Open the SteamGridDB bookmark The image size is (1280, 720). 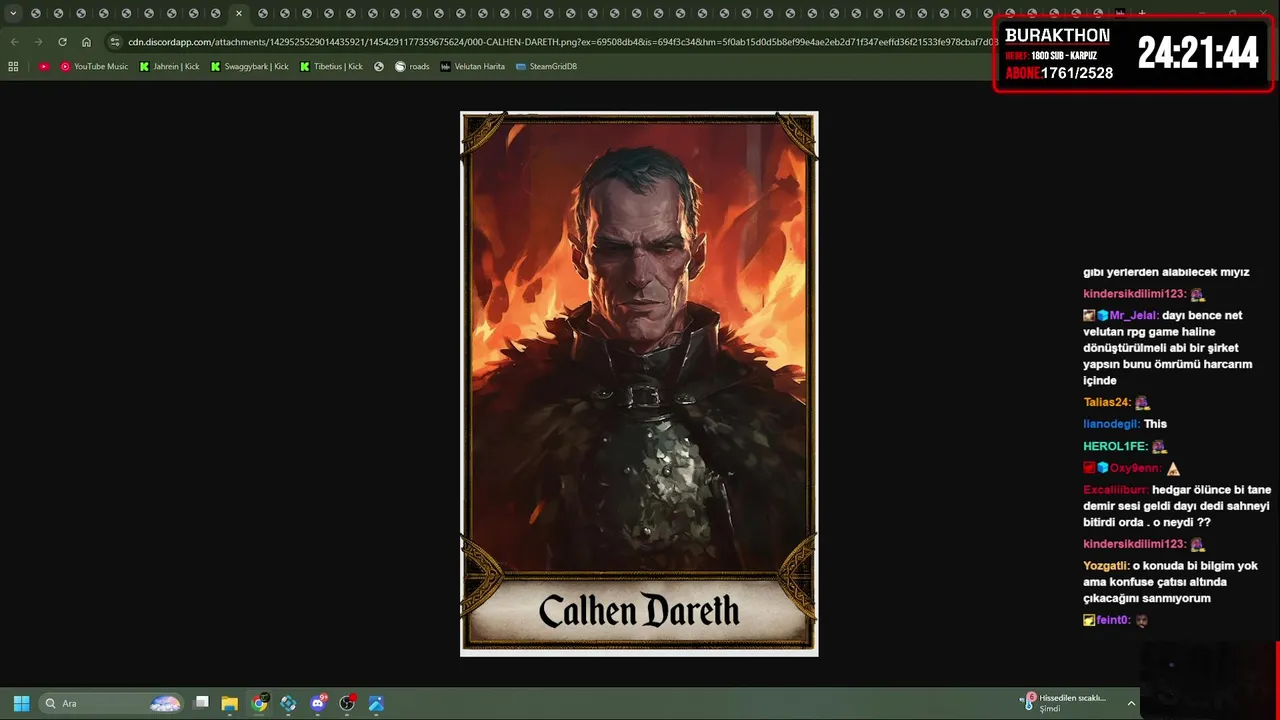click(x=546, y=66)
